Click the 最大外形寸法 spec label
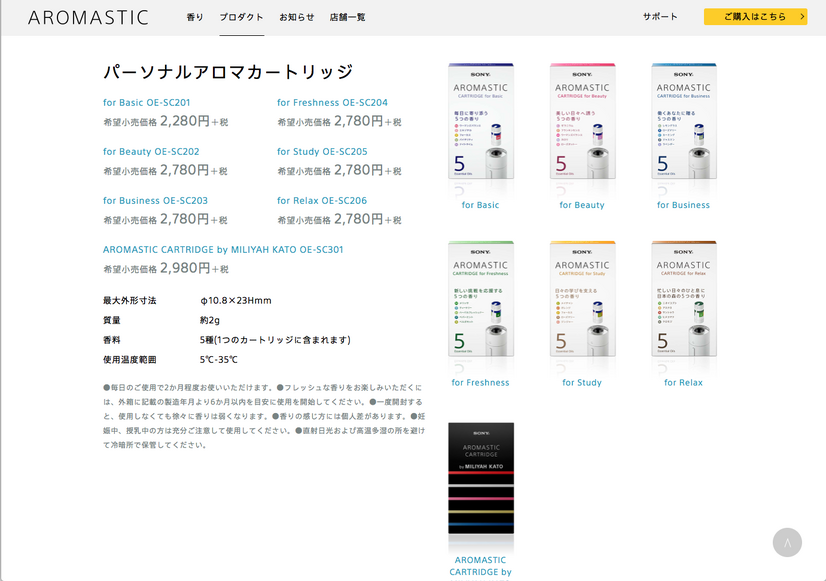Image resolution: width=826 pixels, height=581 pixels. pos(130,301)
